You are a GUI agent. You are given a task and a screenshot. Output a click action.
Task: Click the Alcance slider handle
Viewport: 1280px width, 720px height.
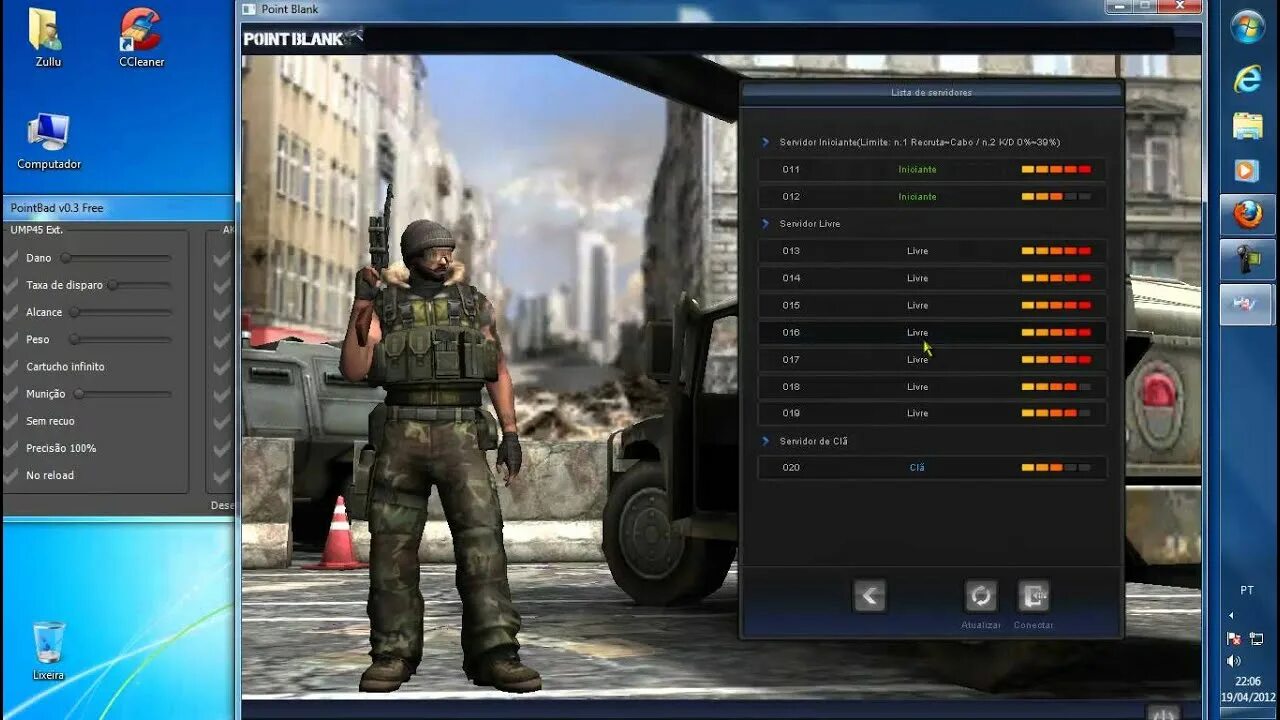point(76,312)
